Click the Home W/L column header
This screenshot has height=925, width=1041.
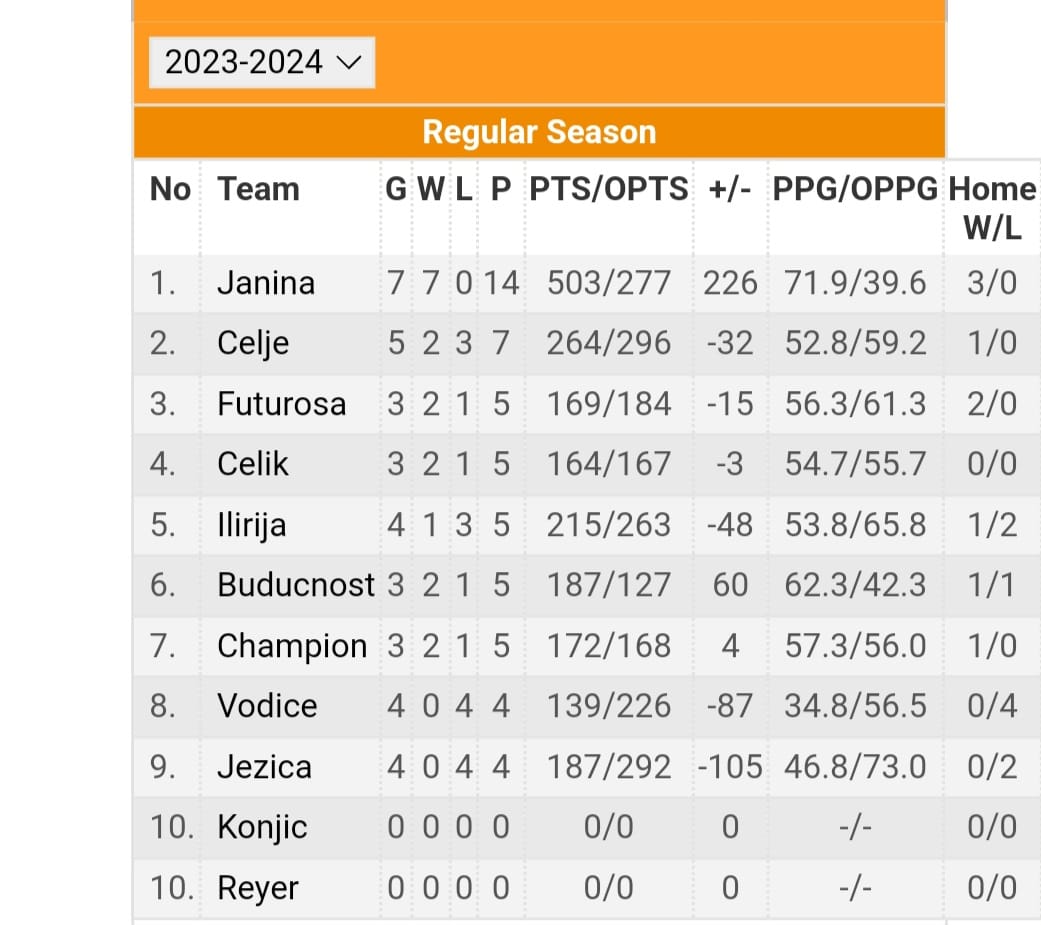[992, 207]
